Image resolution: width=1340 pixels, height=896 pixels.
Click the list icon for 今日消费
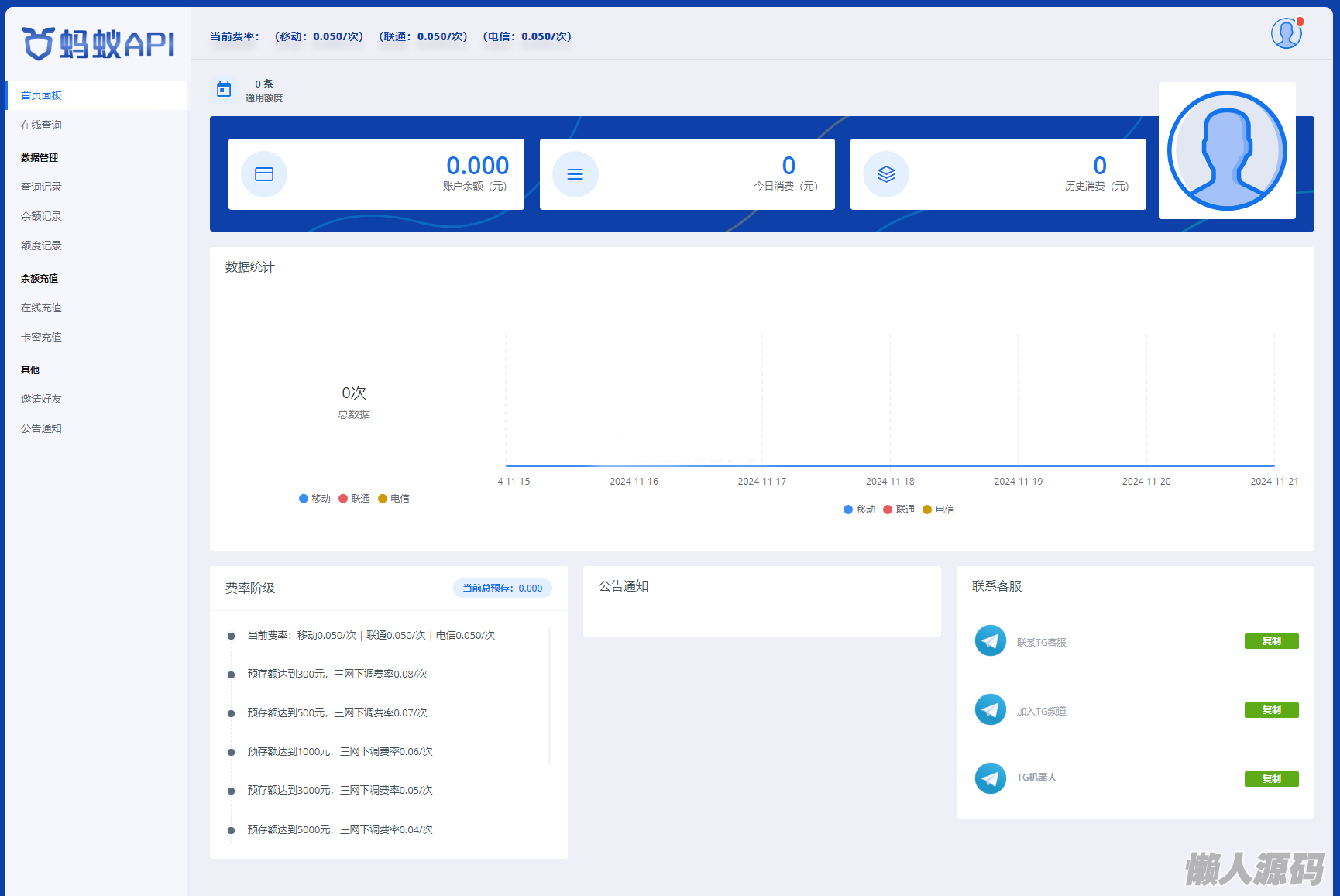click(x=575, y=174)
